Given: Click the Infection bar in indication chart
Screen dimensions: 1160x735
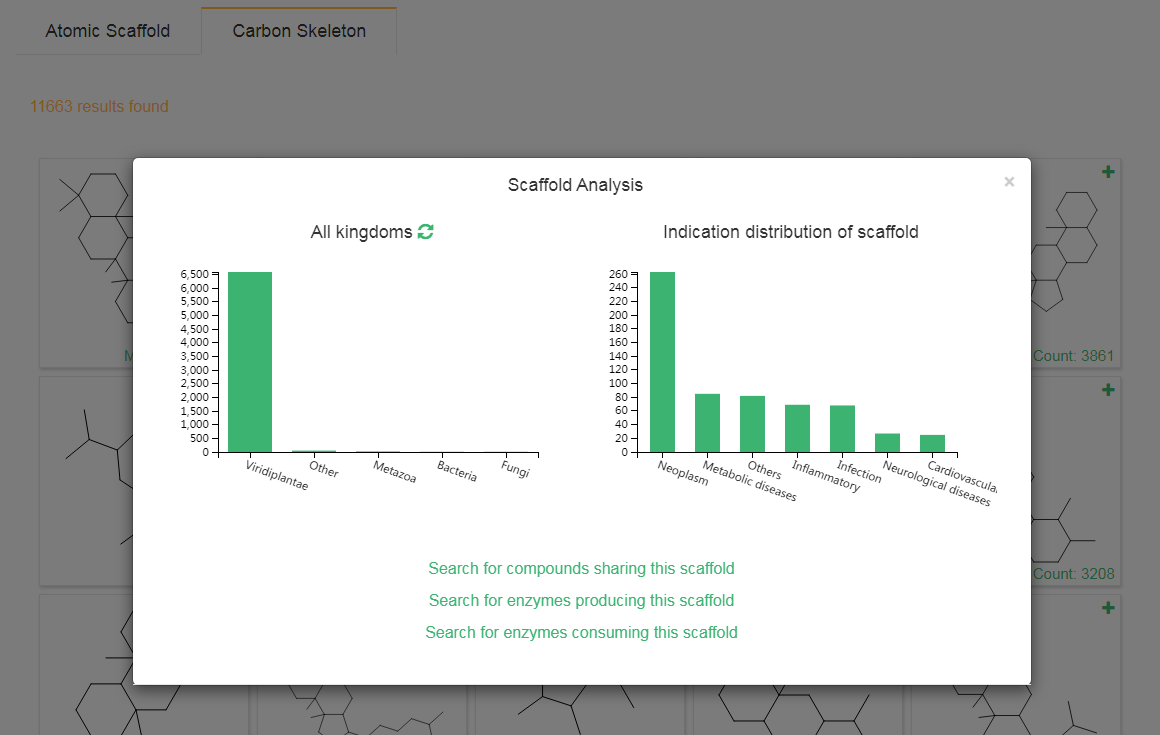Looking at the screenshot, I should [842, 429].
